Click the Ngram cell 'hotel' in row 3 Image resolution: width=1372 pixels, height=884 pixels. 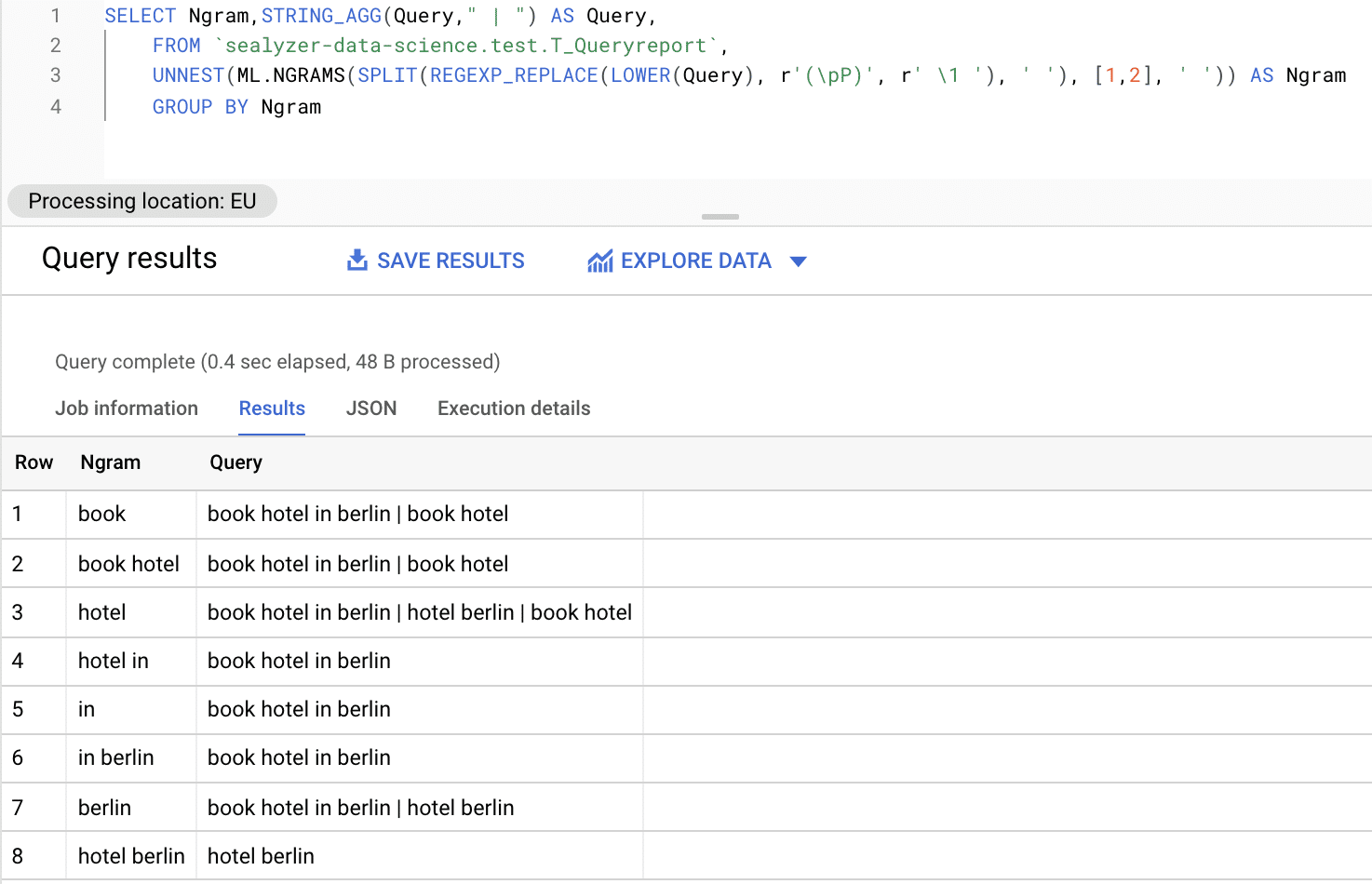(131, 612)
